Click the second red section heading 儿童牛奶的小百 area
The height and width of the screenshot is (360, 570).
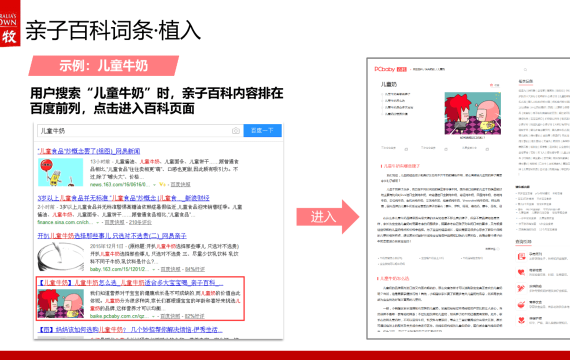393,279
